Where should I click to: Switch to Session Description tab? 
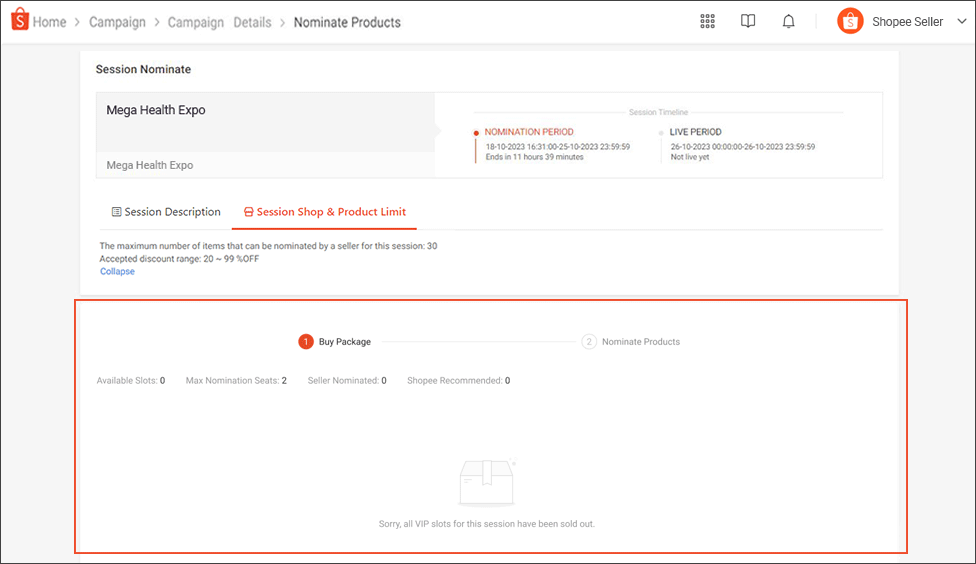(x=166, y=212)
